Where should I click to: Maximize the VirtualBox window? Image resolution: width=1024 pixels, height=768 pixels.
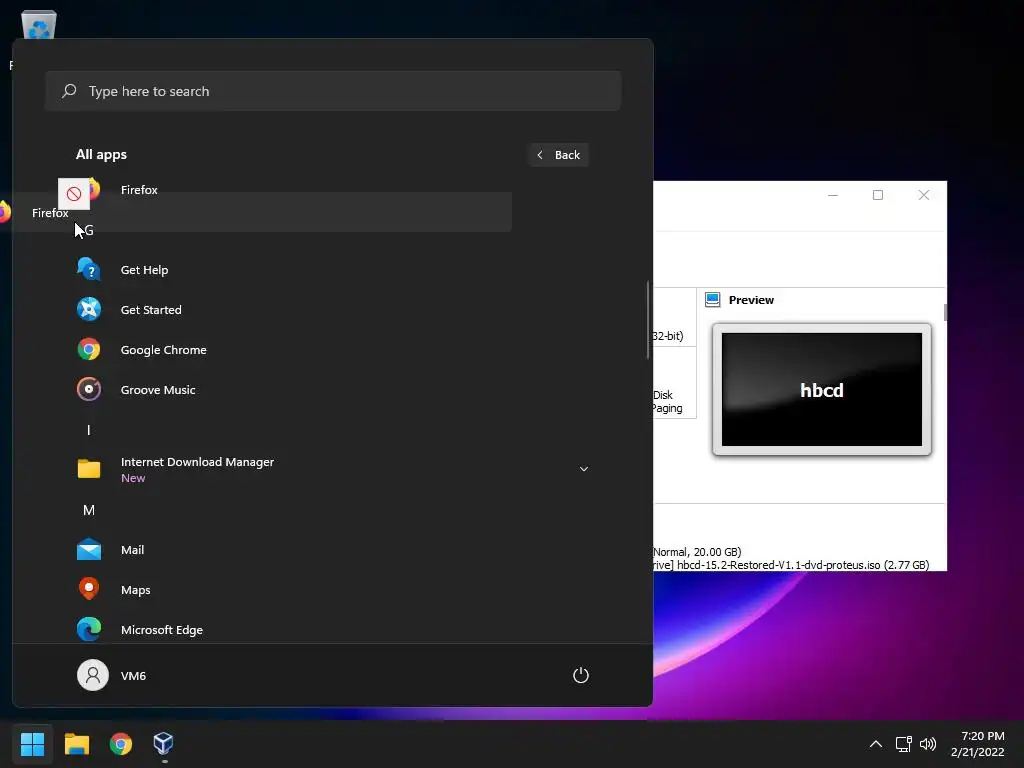878,195
